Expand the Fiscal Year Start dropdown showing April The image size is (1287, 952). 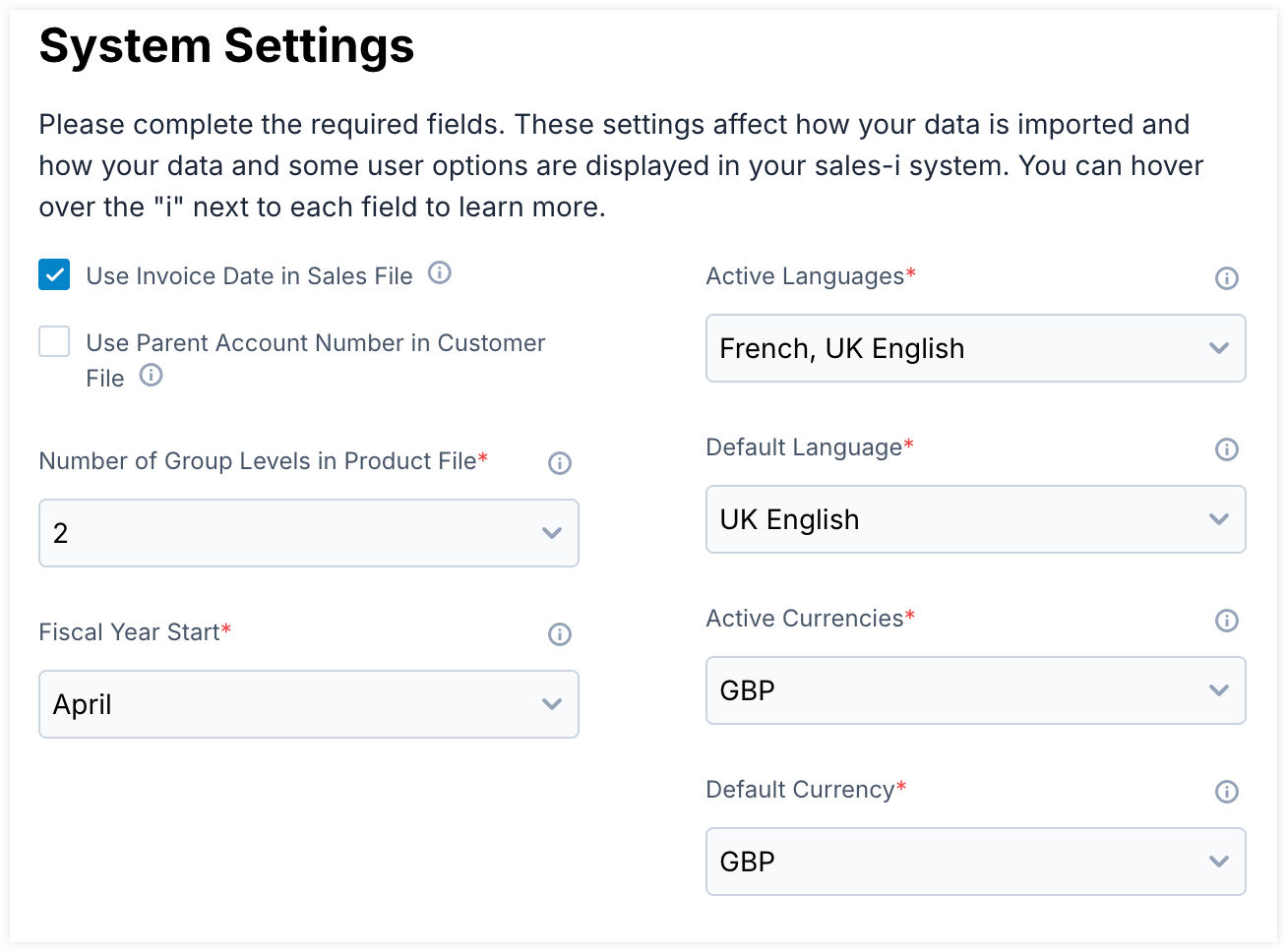coord(308,704)
